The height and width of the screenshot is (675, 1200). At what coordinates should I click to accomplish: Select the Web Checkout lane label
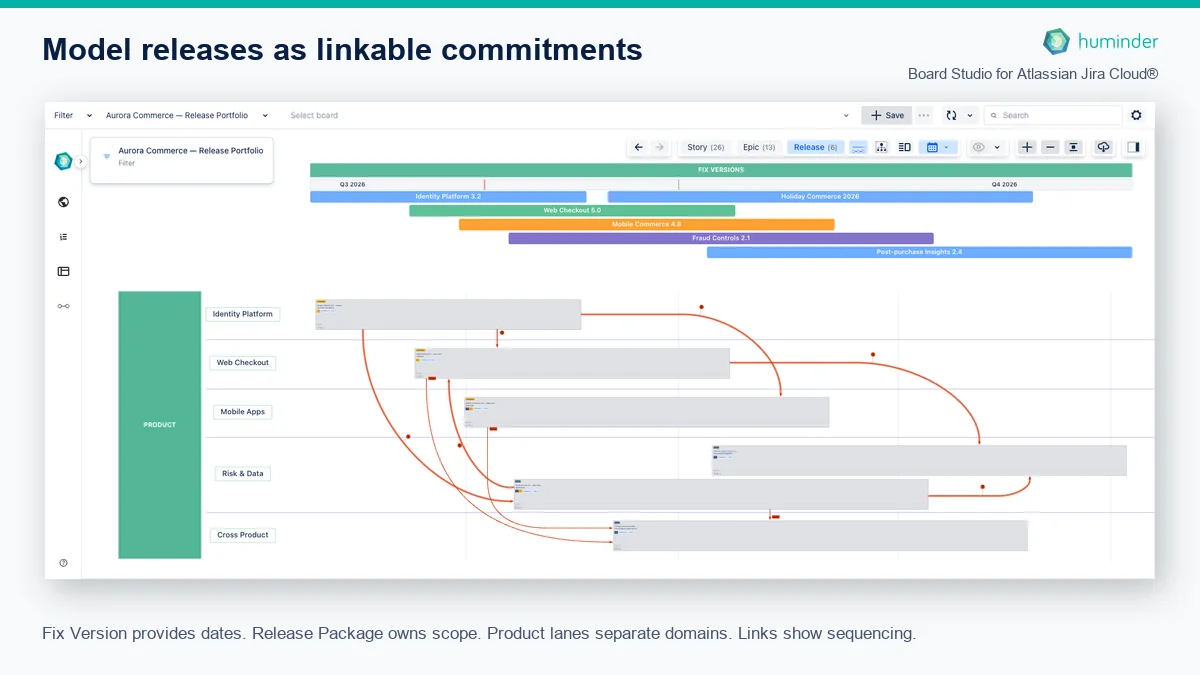(x=243, y=363)
